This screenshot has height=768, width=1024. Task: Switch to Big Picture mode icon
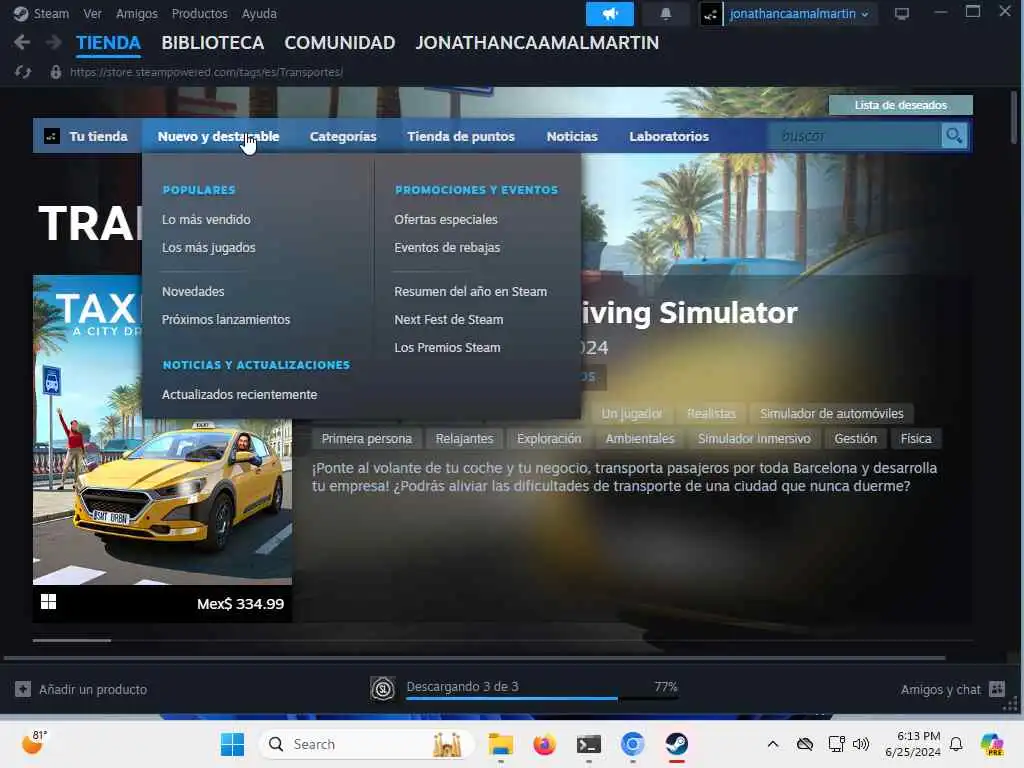tap(902, 14)
